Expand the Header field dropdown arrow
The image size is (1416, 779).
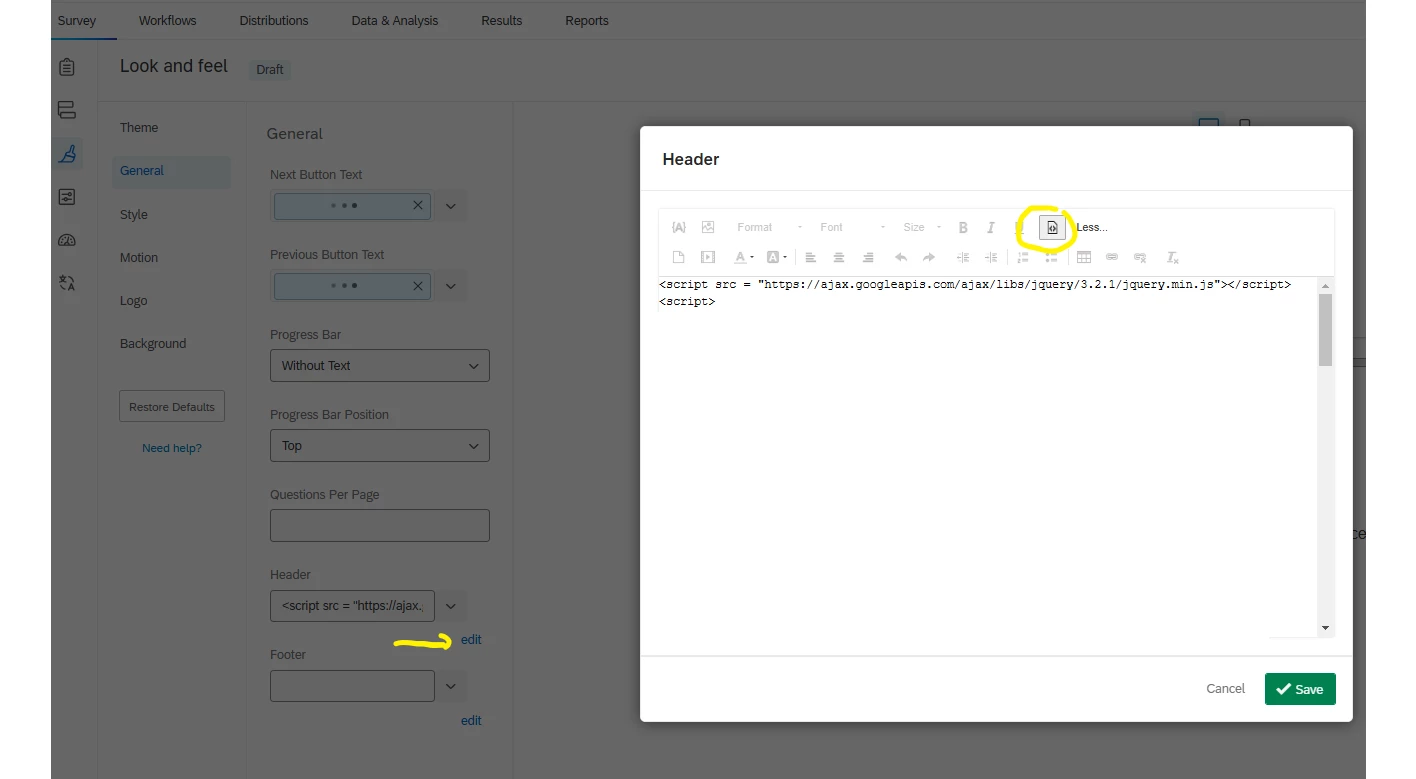click(451, 606)
